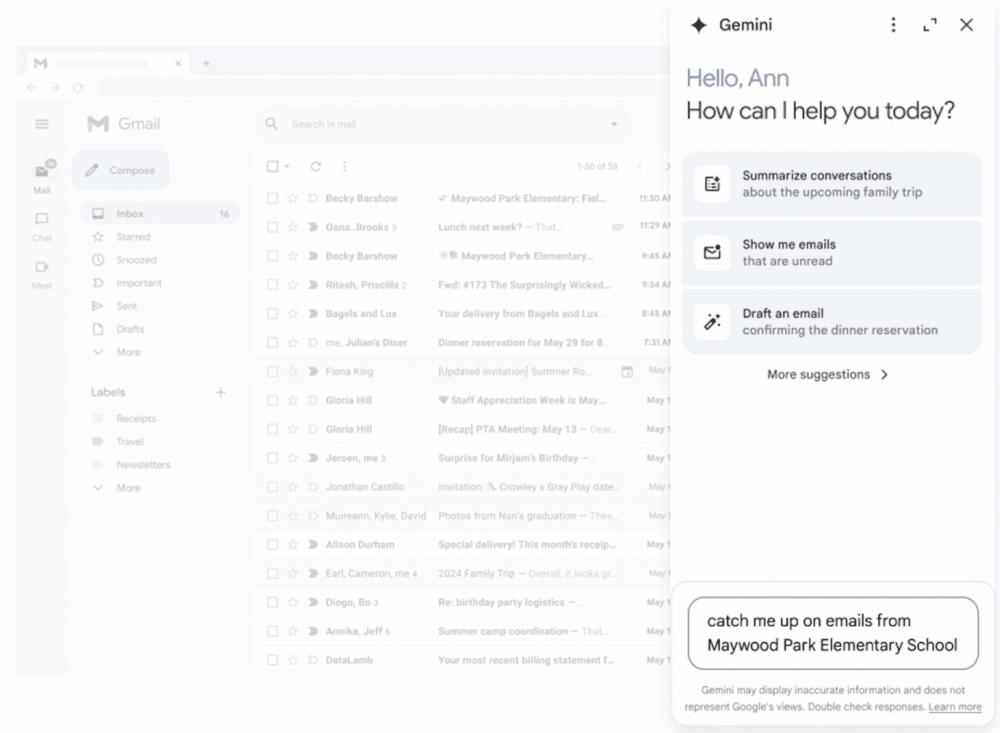Open the Snoozed folder

[159, 260]
